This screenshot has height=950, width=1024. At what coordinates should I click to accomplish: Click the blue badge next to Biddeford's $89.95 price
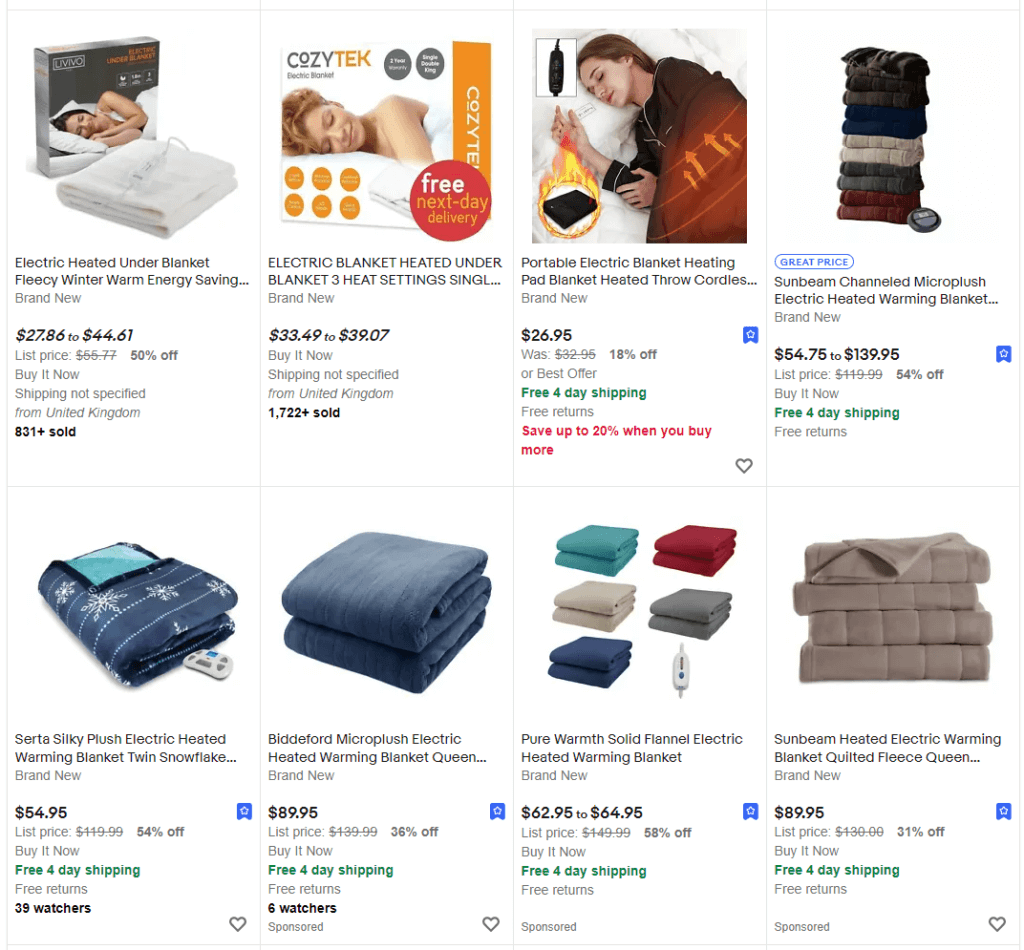point(497,812)
